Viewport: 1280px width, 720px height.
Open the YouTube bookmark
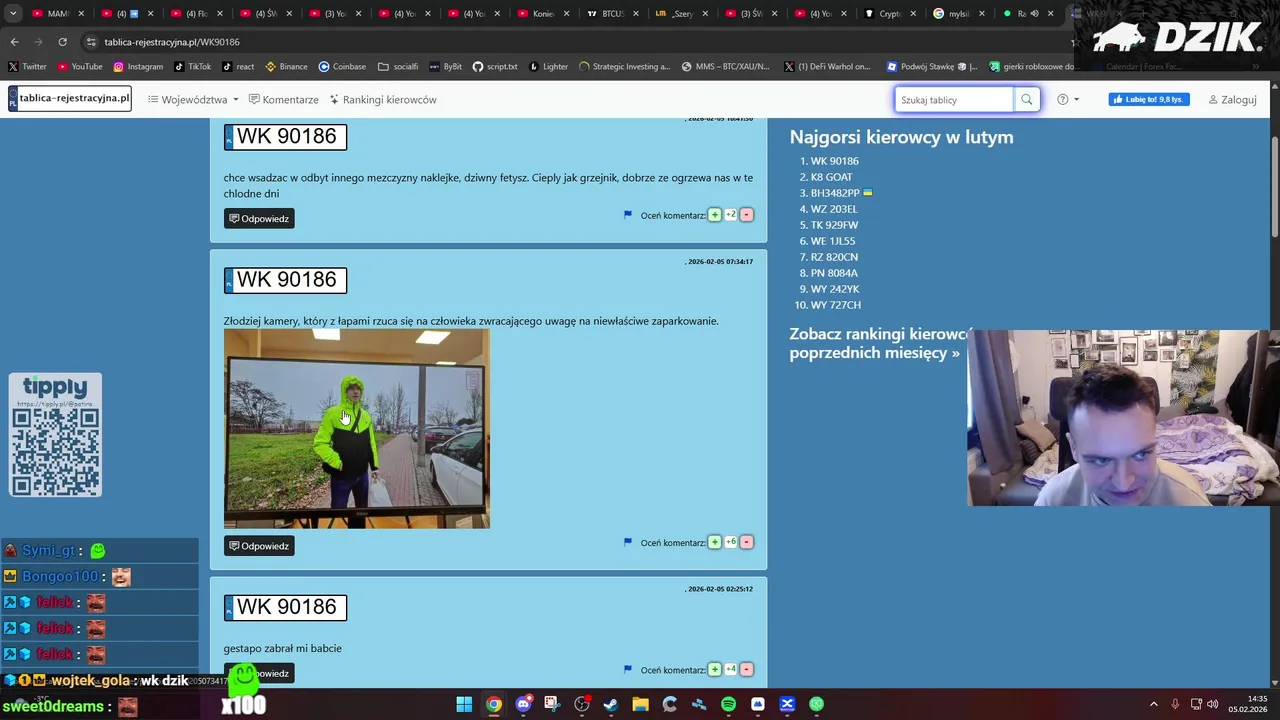[x=80, y=66]
